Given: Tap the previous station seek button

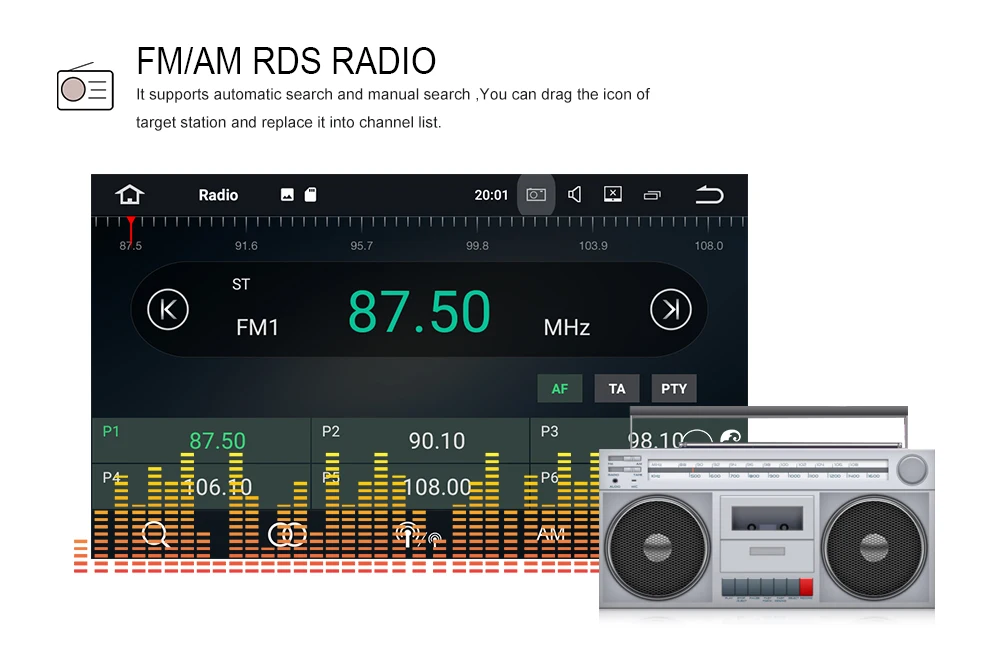Looking at the screenshot, I should coord(167,309).
